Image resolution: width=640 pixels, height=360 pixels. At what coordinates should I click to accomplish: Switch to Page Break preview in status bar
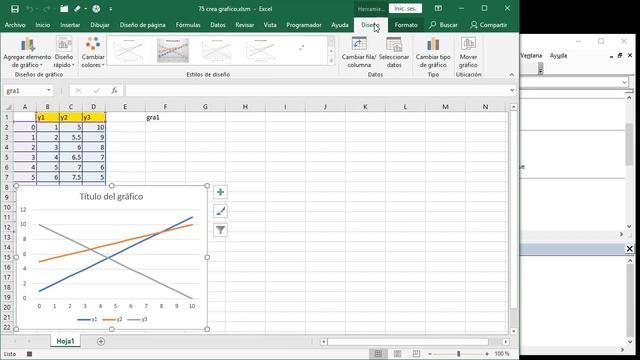(x=416, y=354)
